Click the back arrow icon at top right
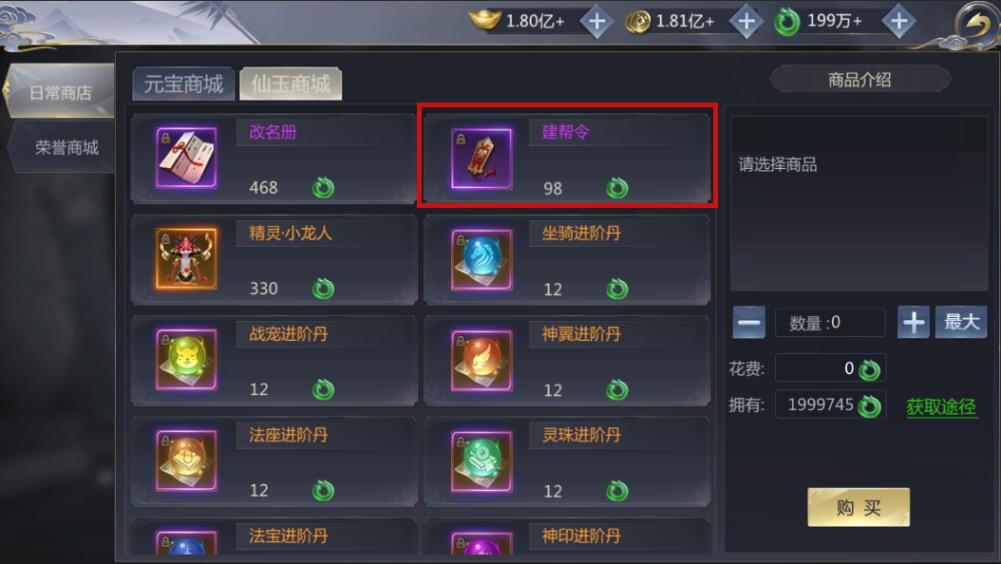 pos(976,24)
